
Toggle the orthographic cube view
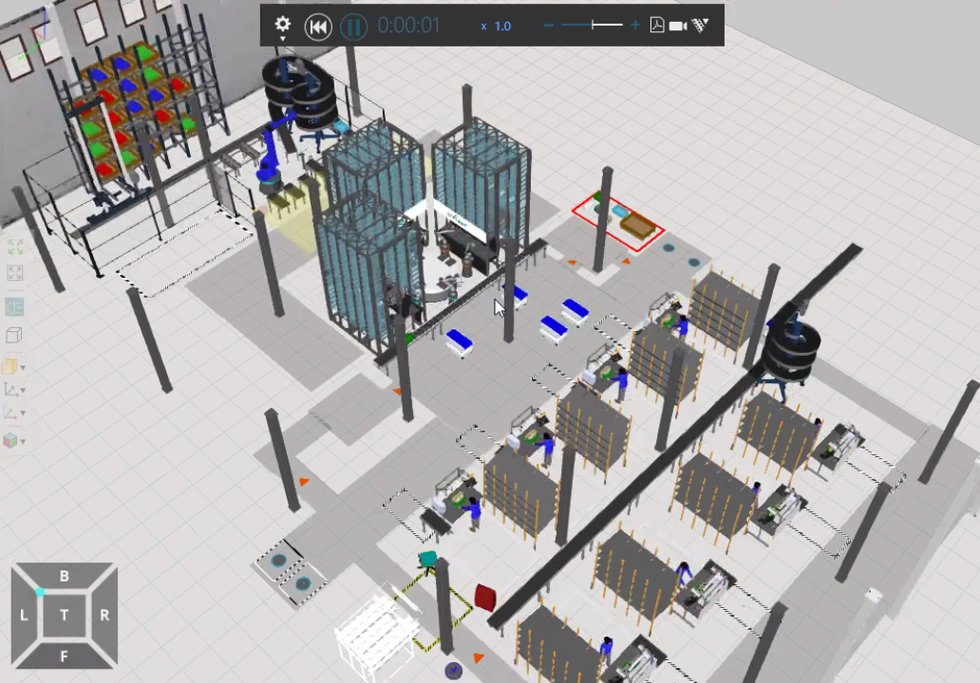pos(15,336)
